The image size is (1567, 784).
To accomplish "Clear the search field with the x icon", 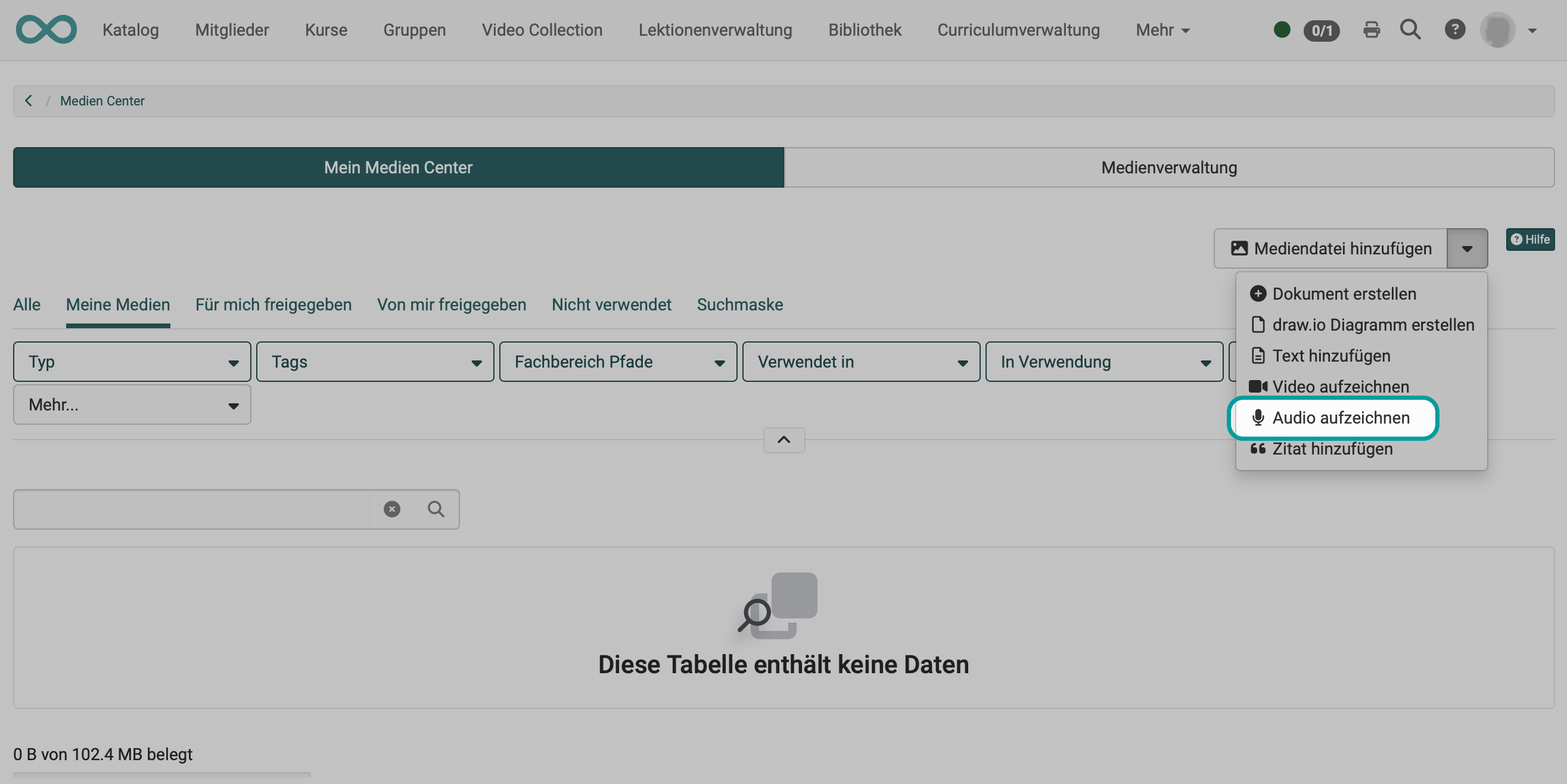I will click(391, 509).
